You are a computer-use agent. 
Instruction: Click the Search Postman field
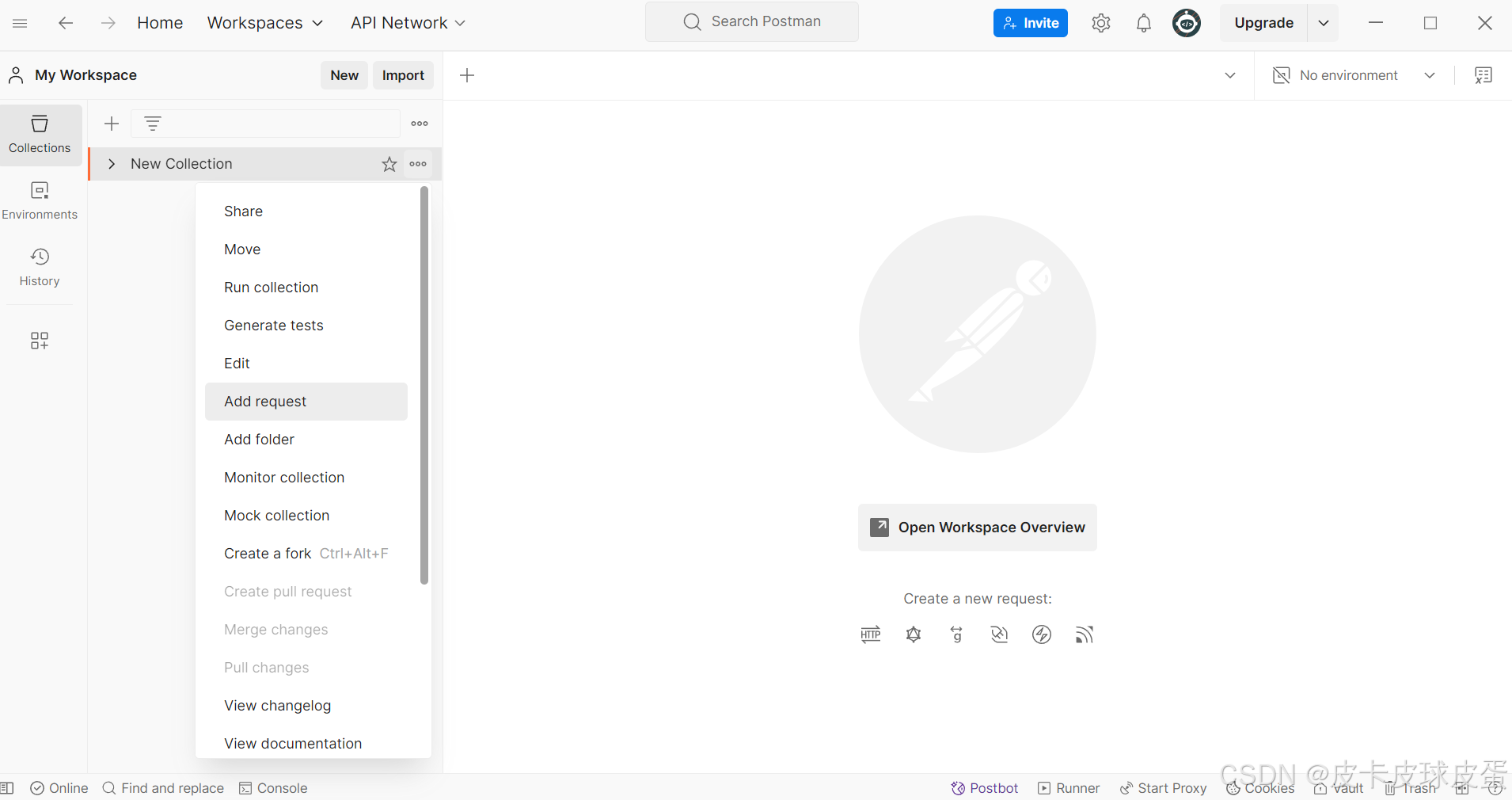(752, 21)
